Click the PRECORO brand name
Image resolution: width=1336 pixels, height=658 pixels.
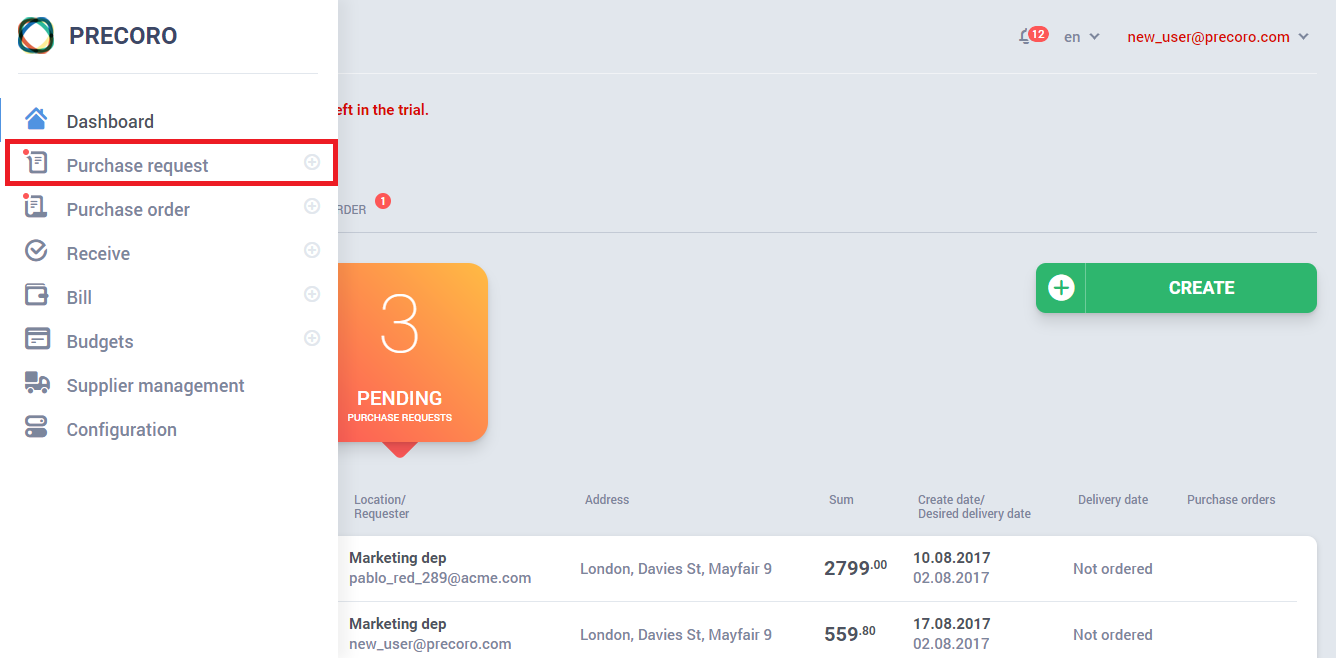click(123, 36)
